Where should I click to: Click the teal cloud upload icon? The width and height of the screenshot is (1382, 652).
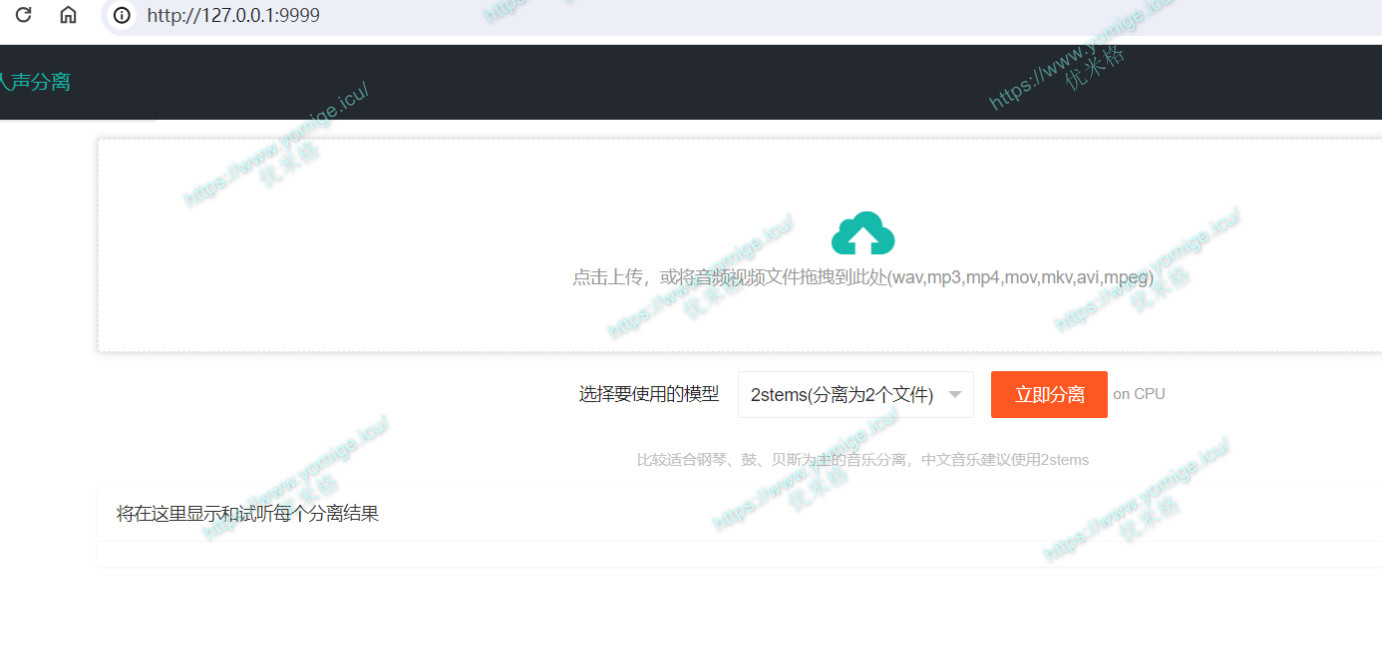click(862, 234)
